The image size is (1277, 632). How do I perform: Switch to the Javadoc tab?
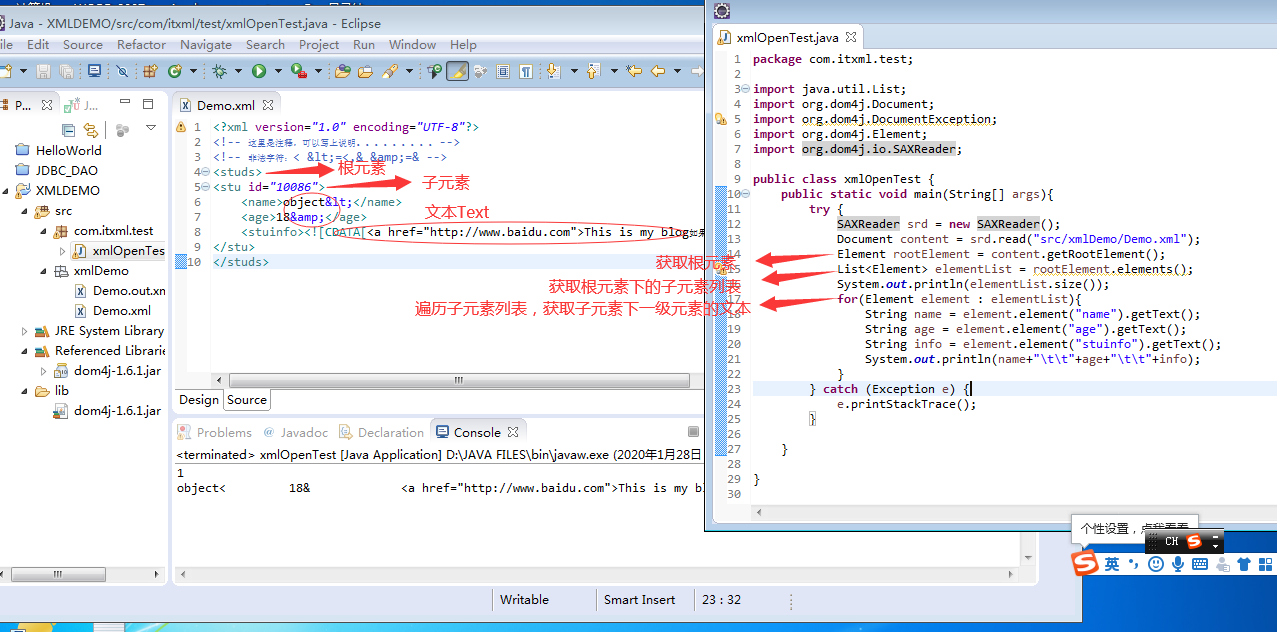[x=303, y=431]
